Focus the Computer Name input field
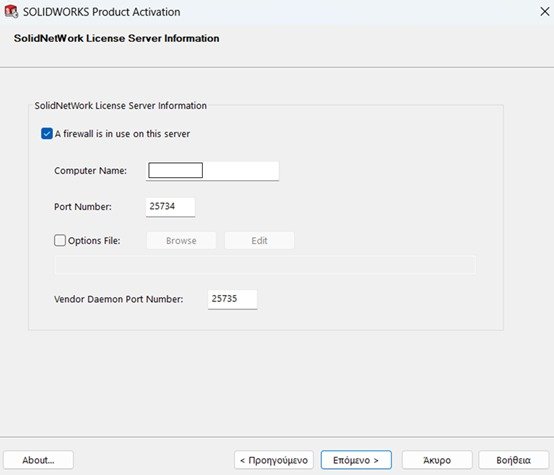554x475 pixels. 212,171
